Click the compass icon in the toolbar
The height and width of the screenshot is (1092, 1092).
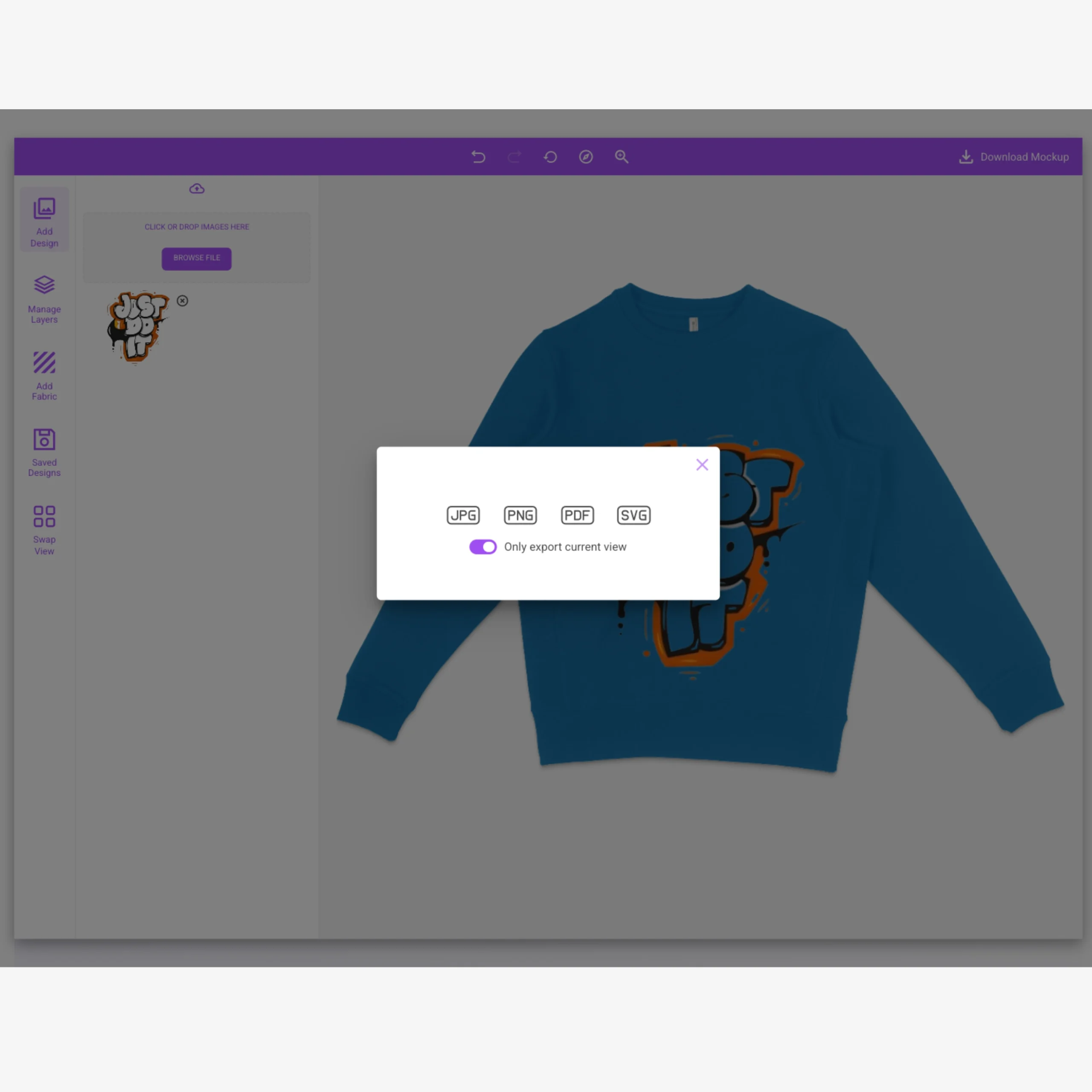point(586,157)
